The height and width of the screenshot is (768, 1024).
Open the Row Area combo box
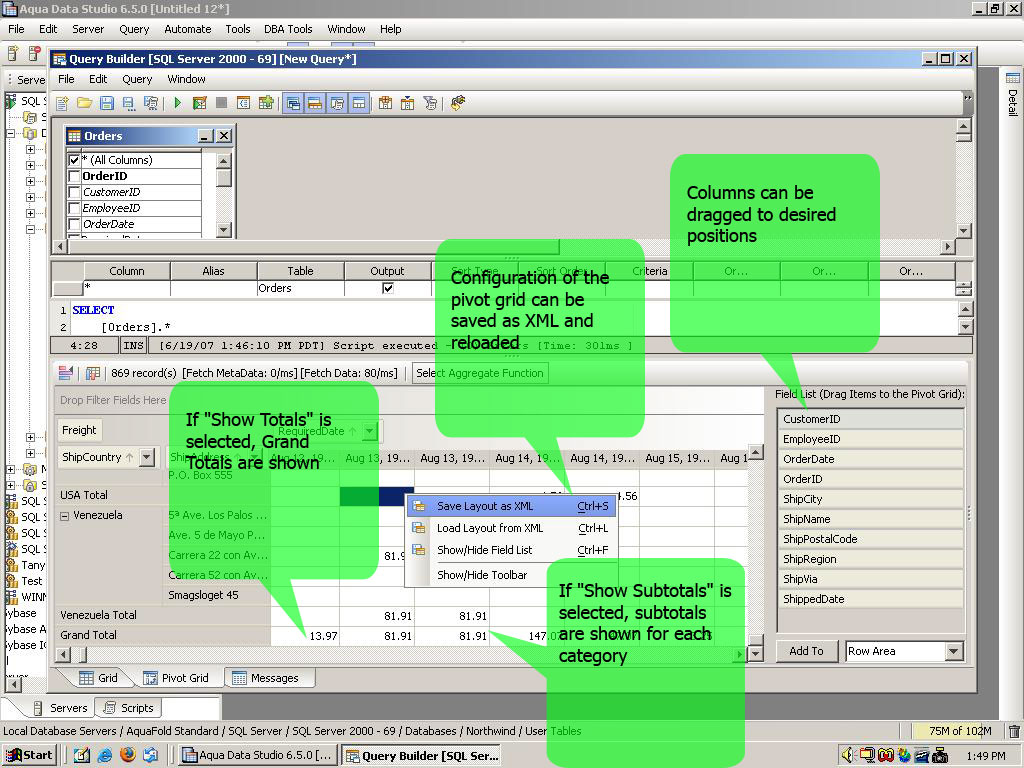[x=904, y=651]
